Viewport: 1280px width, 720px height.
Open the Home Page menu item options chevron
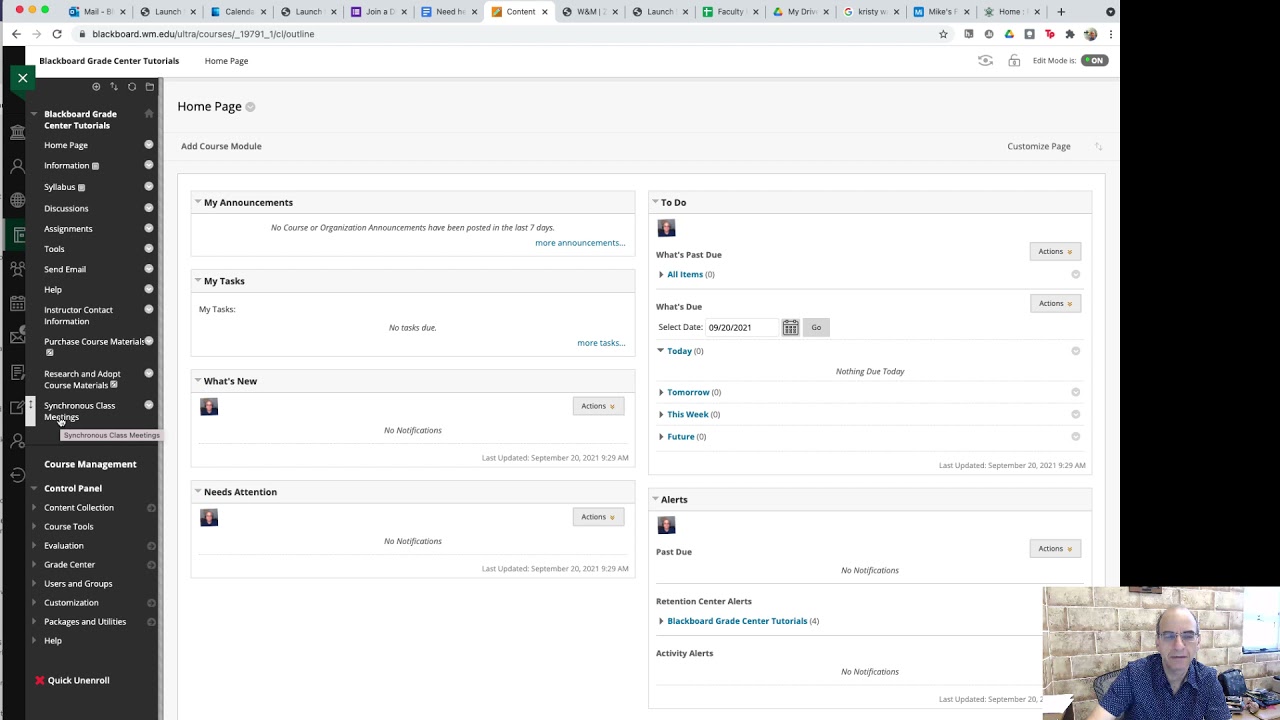tap(149, 145)
